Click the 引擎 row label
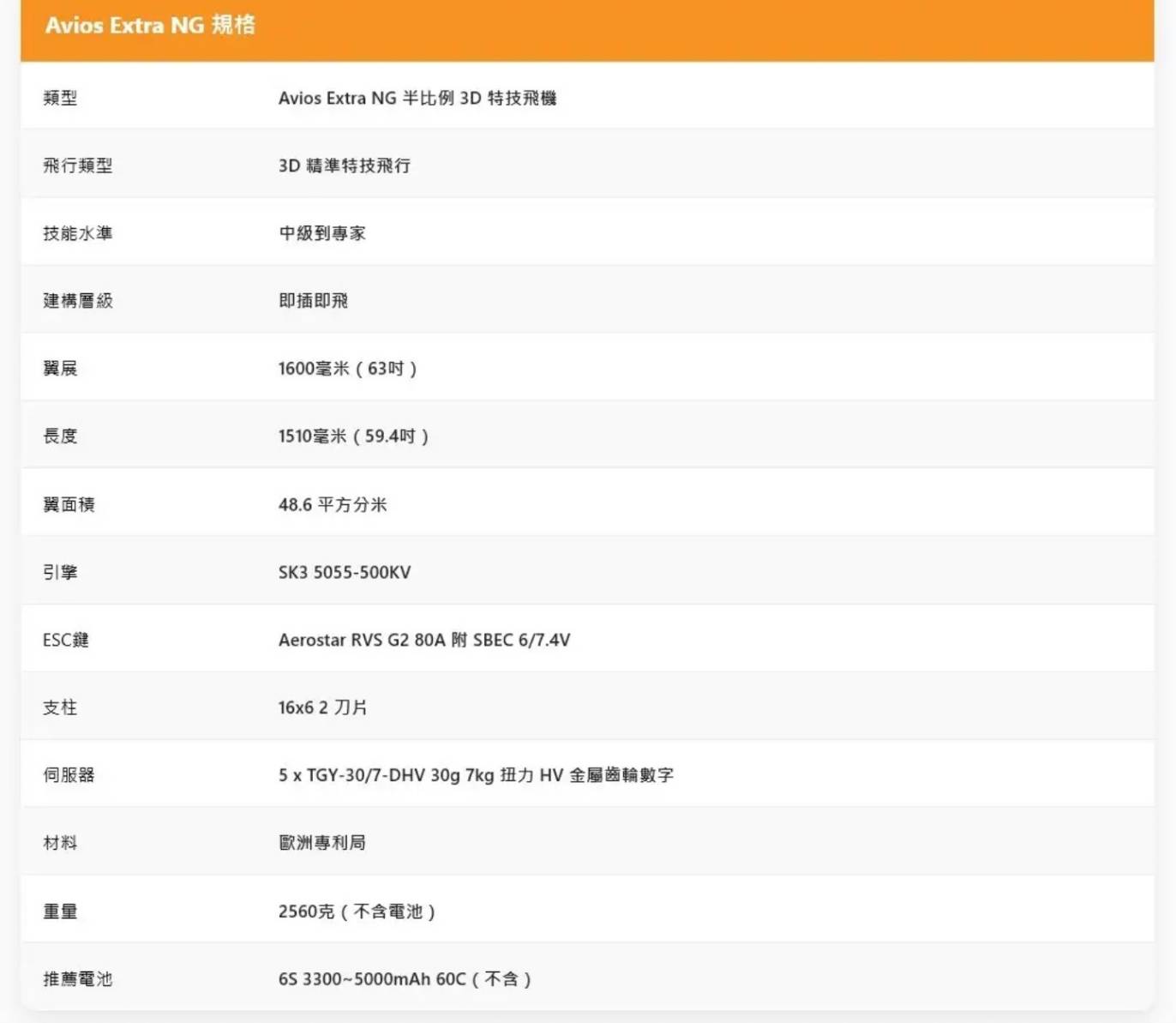 tap(60, 572)
